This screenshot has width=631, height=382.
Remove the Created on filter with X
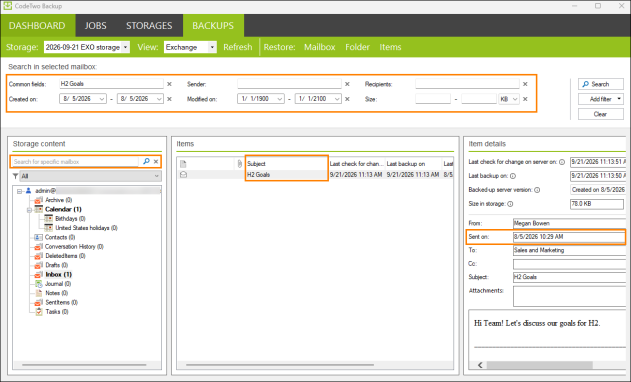[169, 99]
